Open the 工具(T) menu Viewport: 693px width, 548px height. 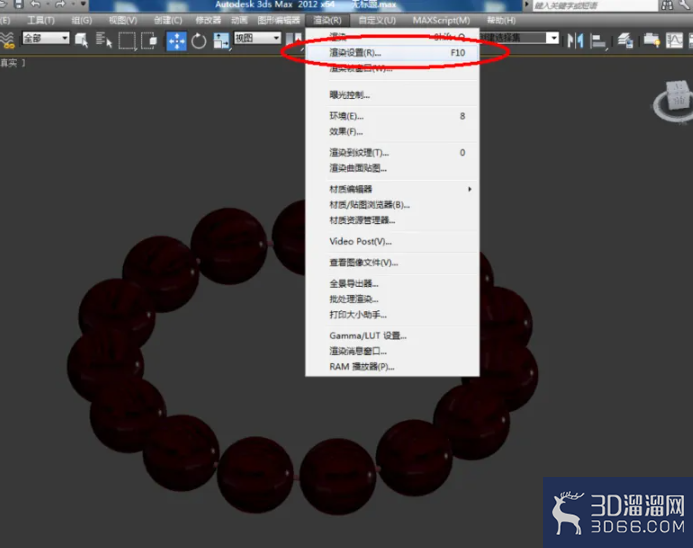click(x=41, y=20)
